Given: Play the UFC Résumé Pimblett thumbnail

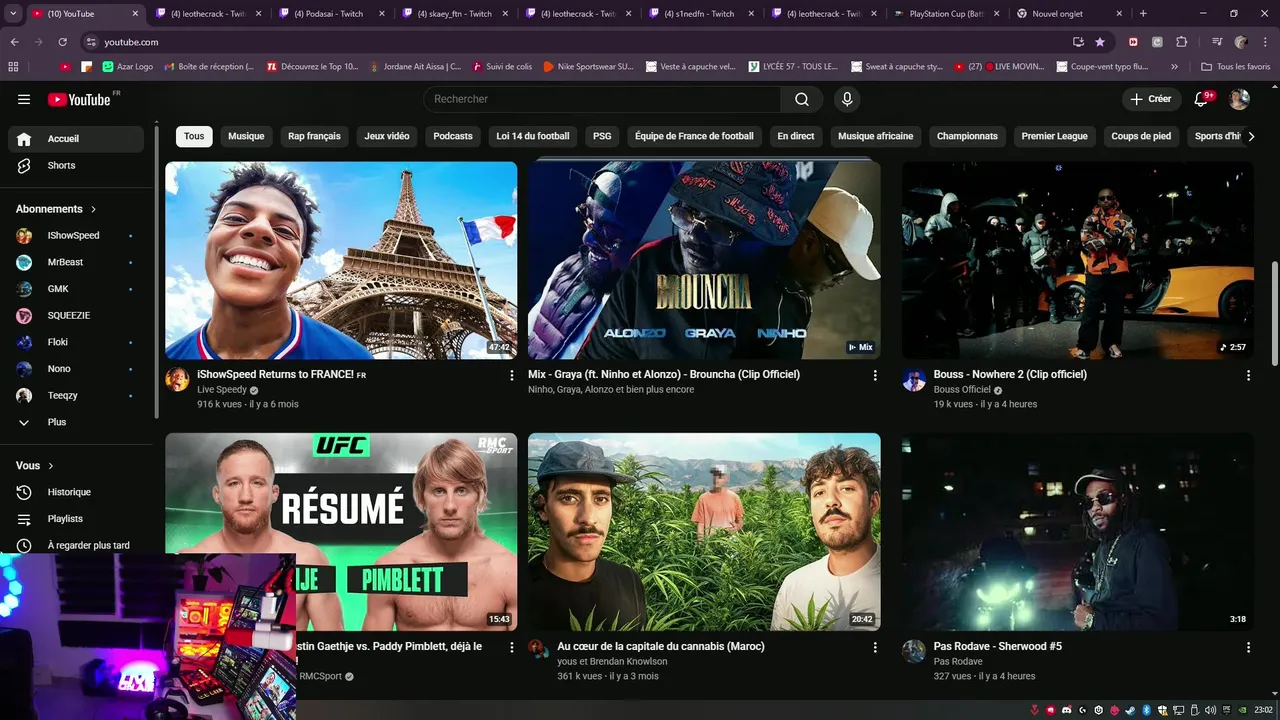Looking at the screenshot, I should click(341, 532).
